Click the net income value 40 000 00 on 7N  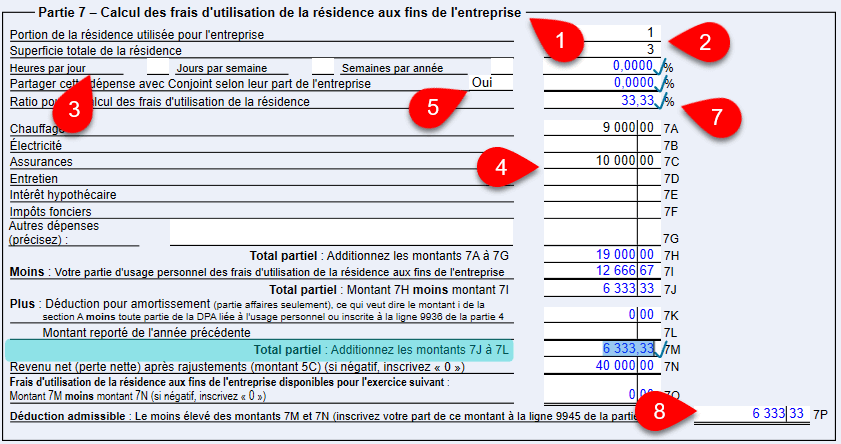coord(602,366)
